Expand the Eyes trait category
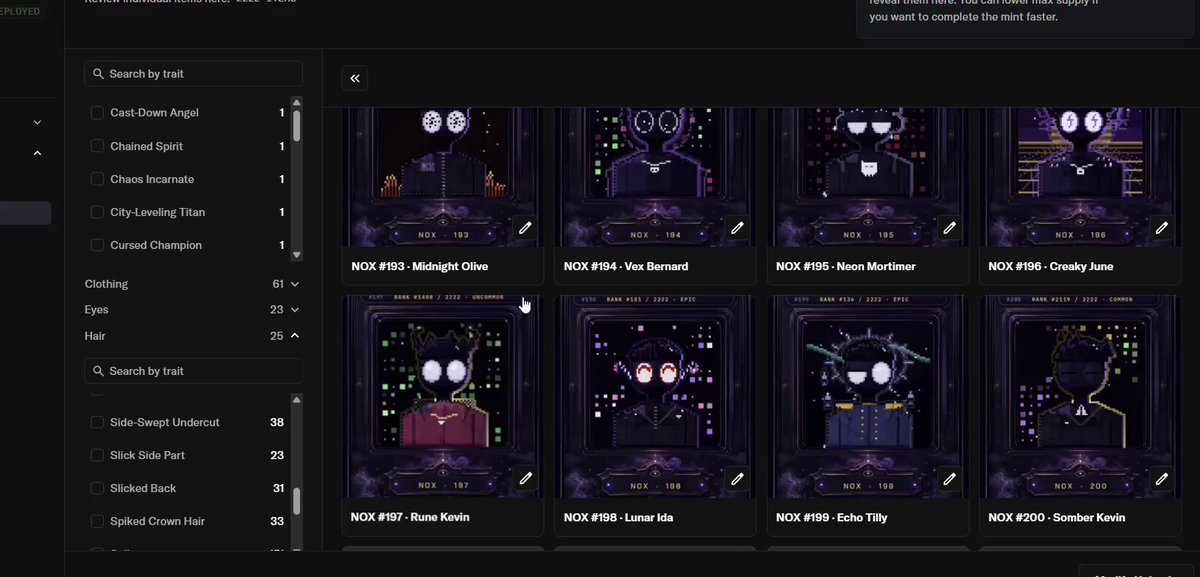The height and width of the screenshot is (577, 1200). point(192,310)
